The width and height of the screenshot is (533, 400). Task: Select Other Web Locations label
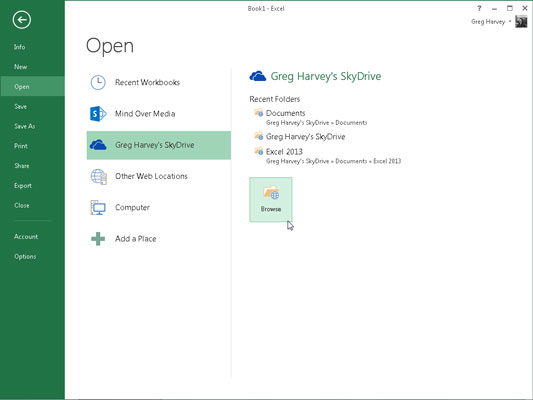click(151, 176)
